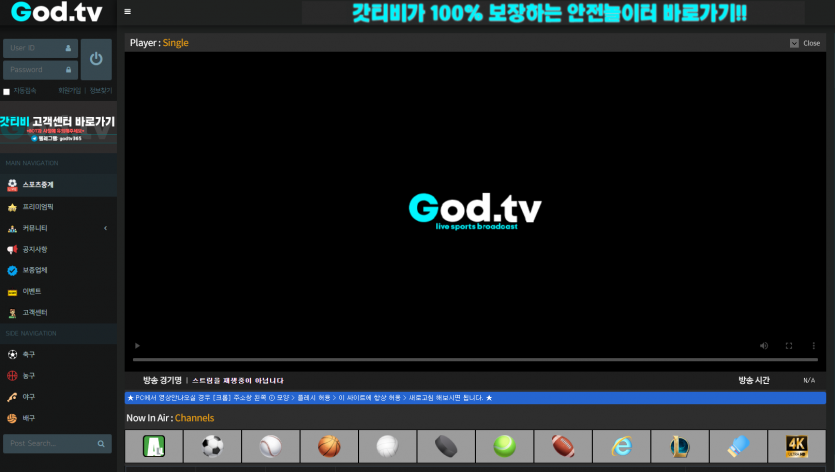Viewport: 835px width, 472px height.
Task: Click the search magnifier icon
Action: tap(101, 443)
